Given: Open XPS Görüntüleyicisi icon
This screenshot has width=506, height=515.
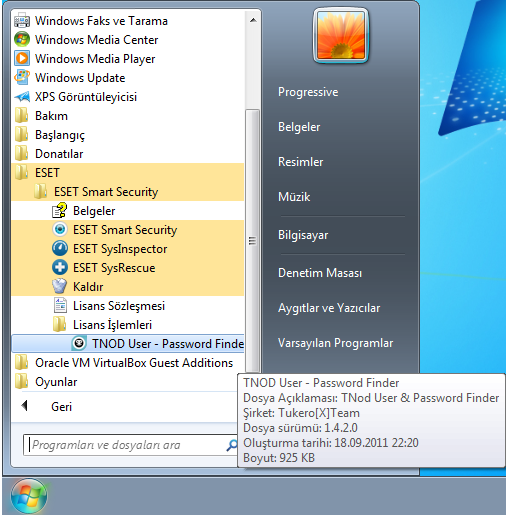Looking at the screenshot, I should [x=22, y=97].
